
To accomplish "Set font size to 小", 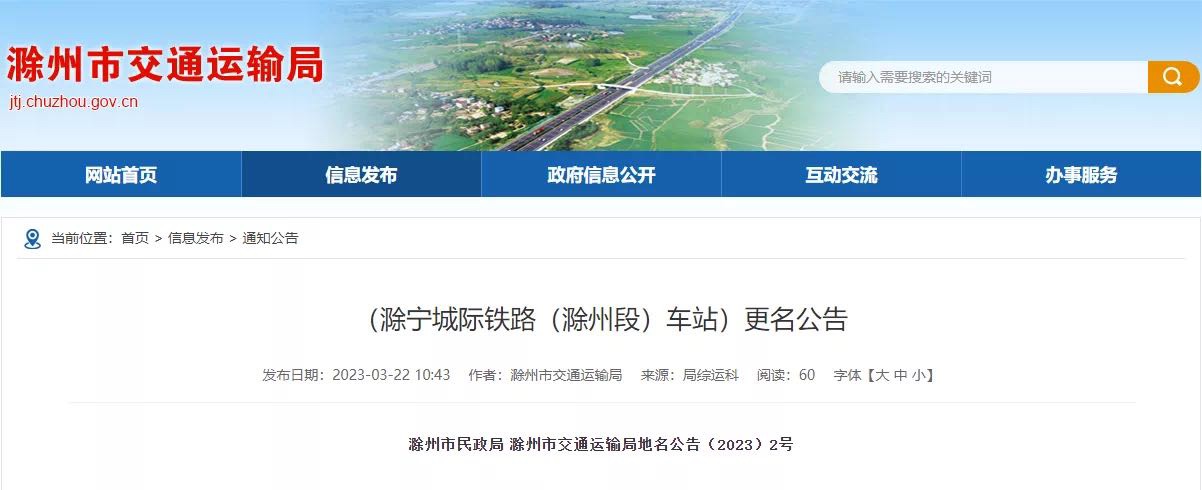I will [x=919, y=375].
